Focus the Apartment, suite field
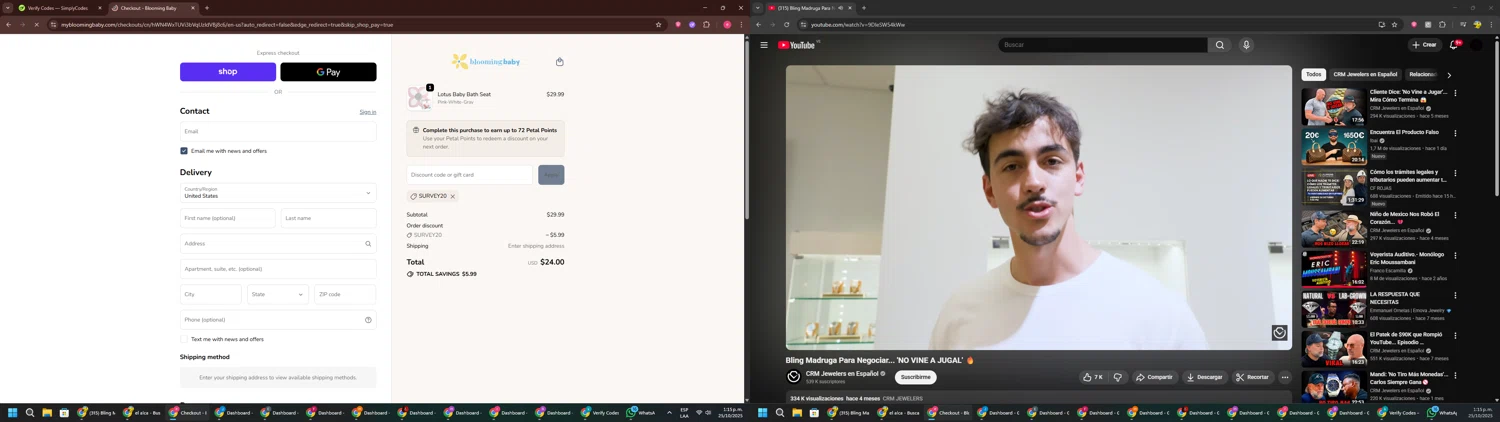1500x422 pixels. (x=278, y=269)
